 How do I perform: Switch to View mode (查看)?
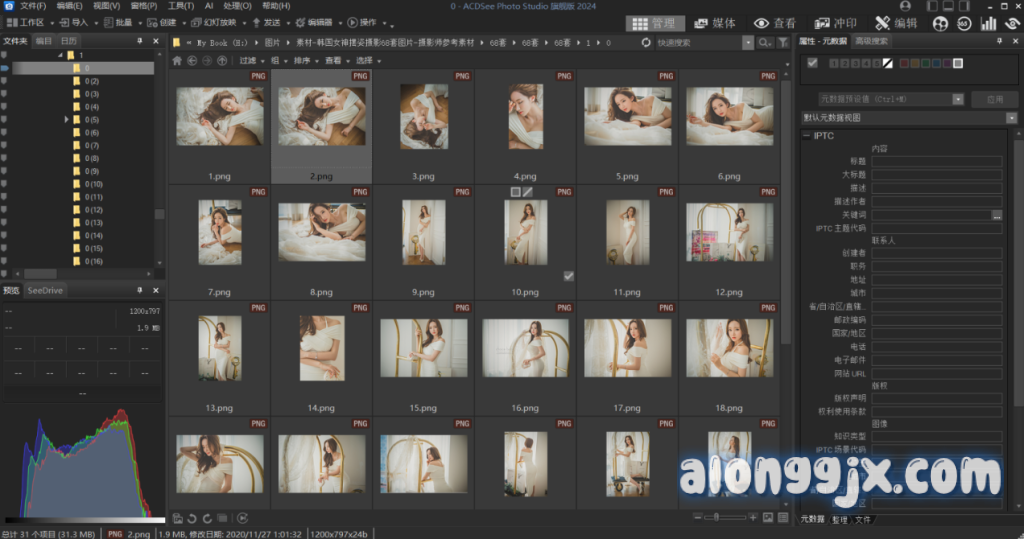775,23
